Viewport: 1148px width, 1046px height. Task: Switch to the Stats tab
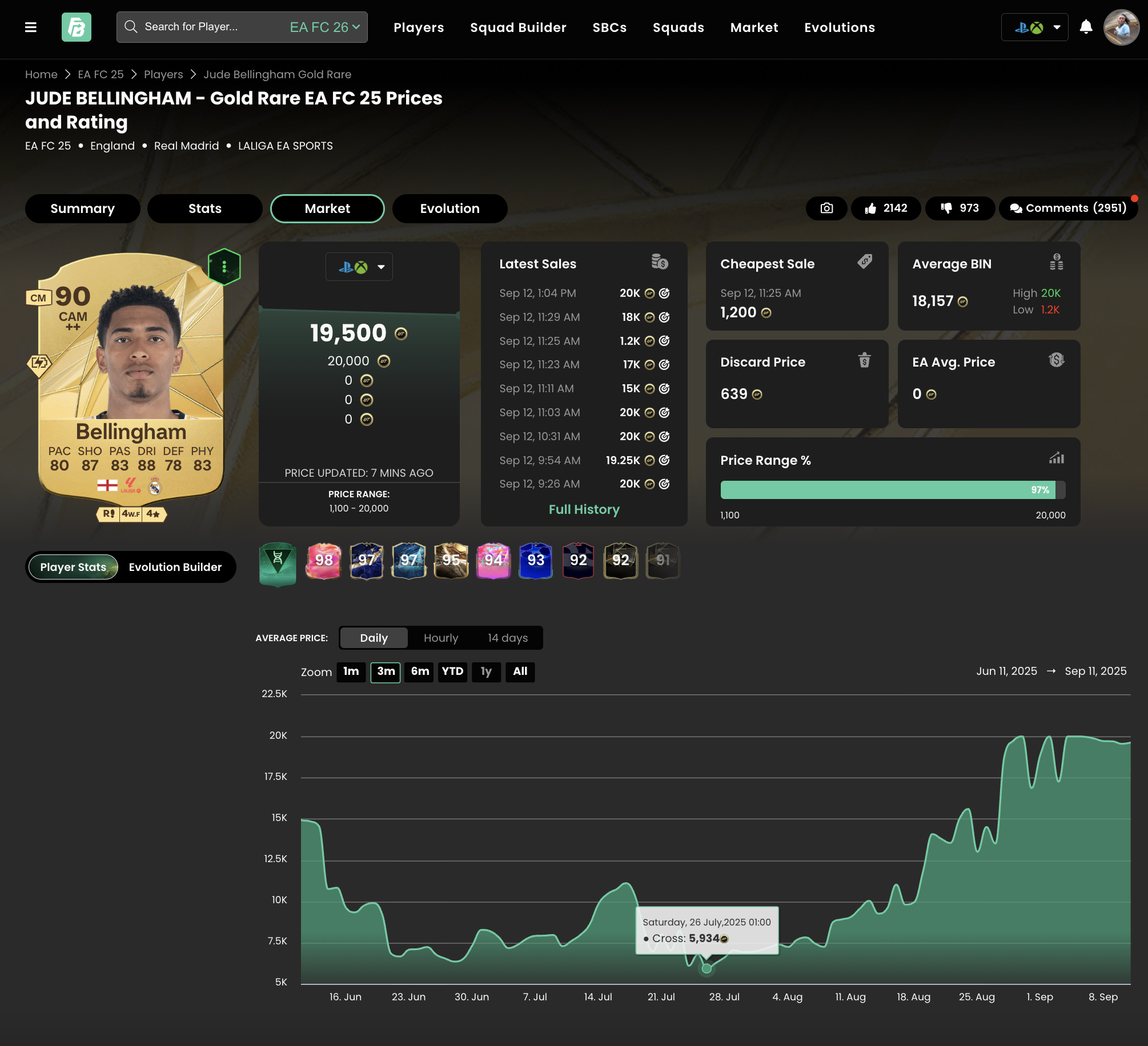205,208
